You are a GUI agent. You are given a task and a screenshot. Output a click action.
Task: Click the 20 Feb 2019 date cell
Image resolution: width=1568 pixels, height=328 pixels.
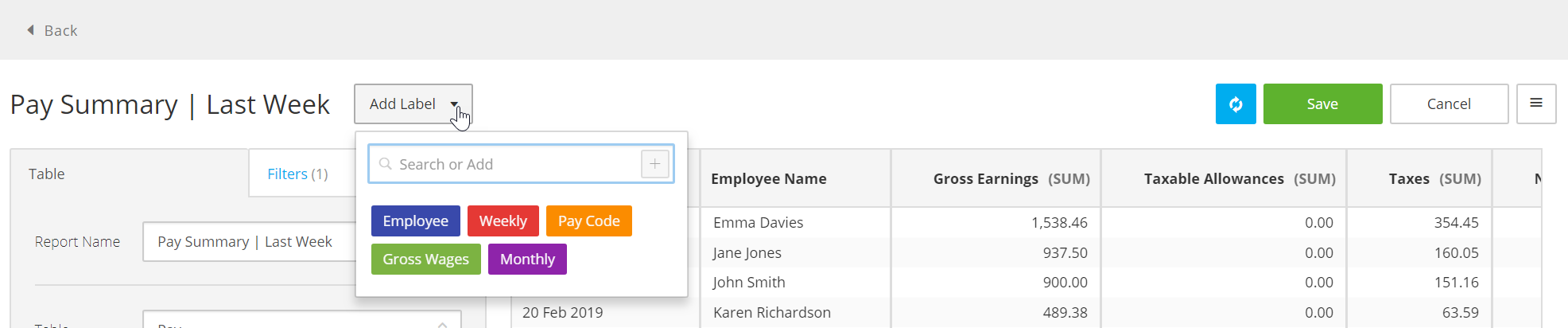[562, 313]
